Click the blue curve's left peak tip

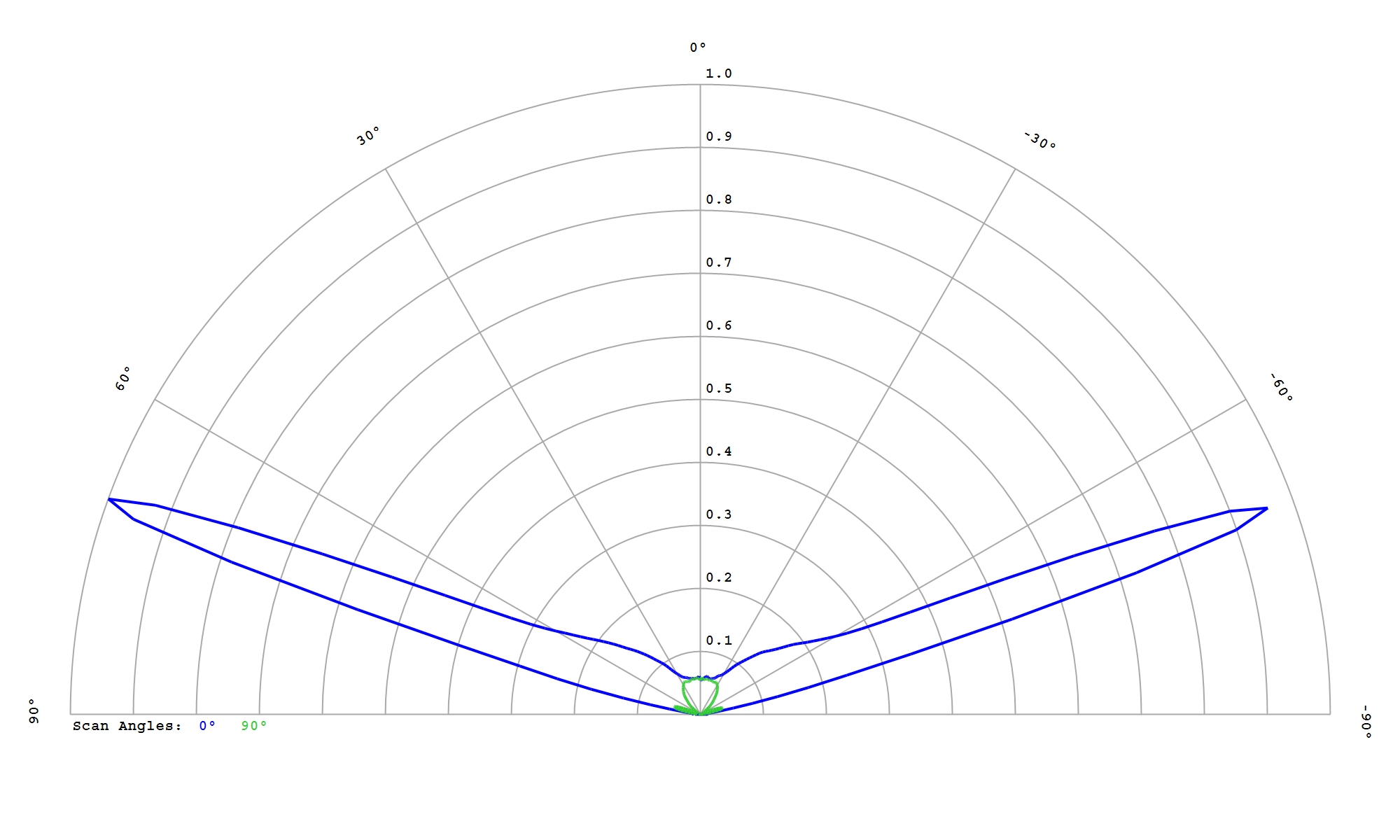tap(109, 499)
